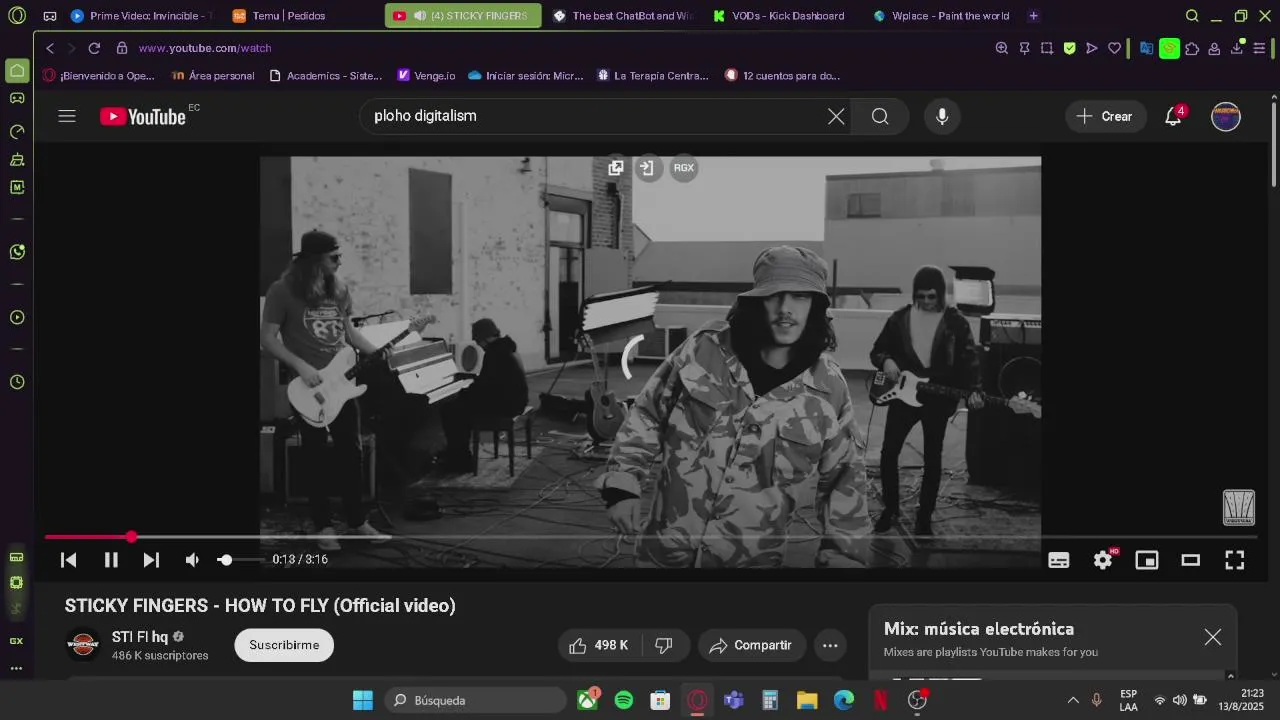Open the downloads icon in toolbar
This screenshot has height=720, width=1280.
pos(1237,48)
